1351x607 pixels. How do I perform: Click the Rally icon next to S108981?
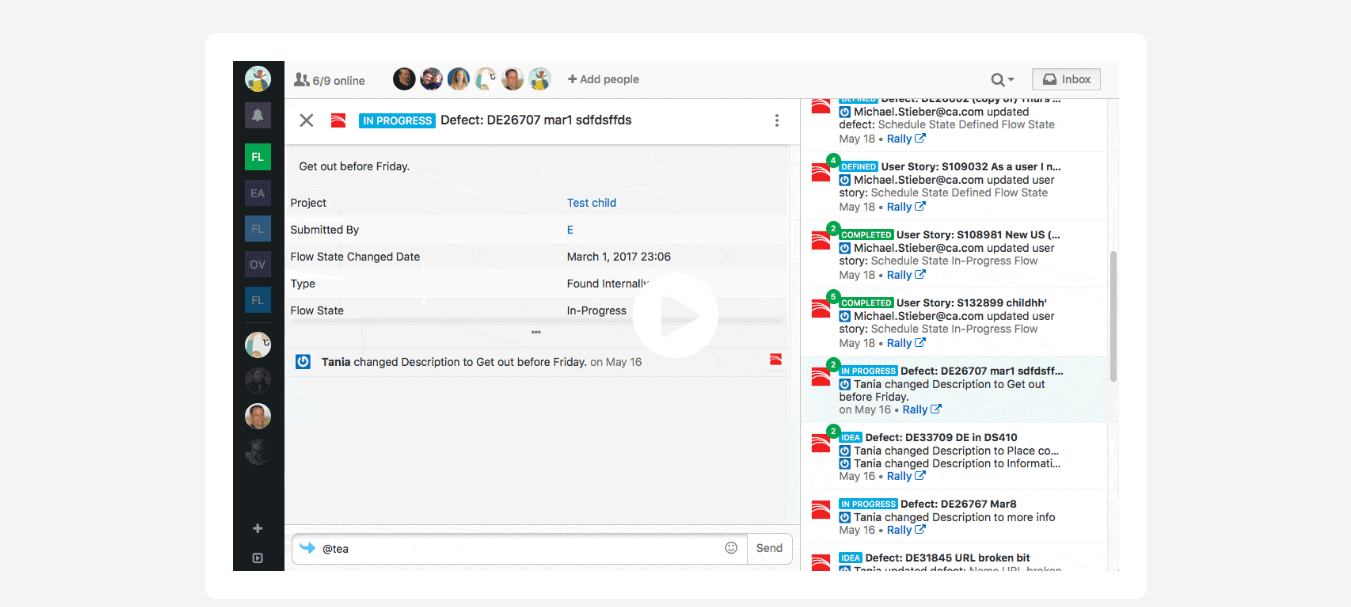pos(821,241)
